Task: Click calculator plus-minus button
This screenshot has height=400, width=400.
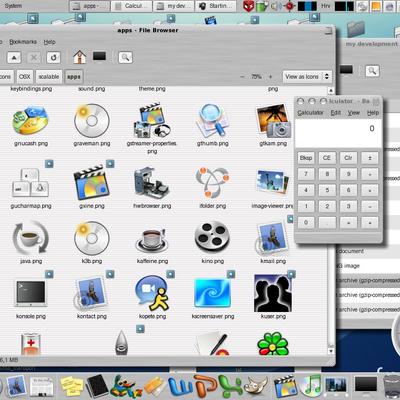Action: (370, 158)
